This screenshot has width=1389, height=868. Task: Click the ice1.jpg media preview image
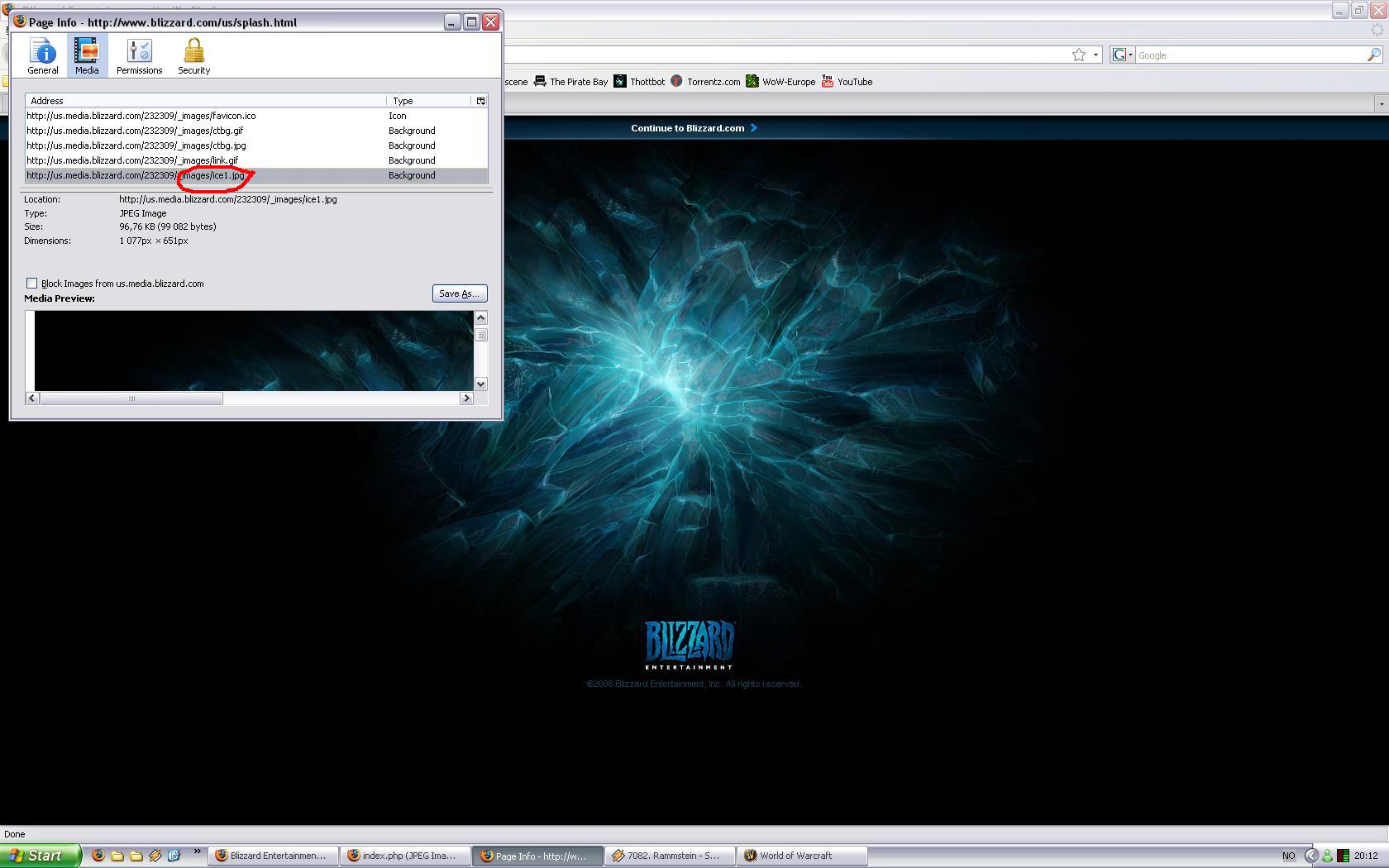[254, 351]
